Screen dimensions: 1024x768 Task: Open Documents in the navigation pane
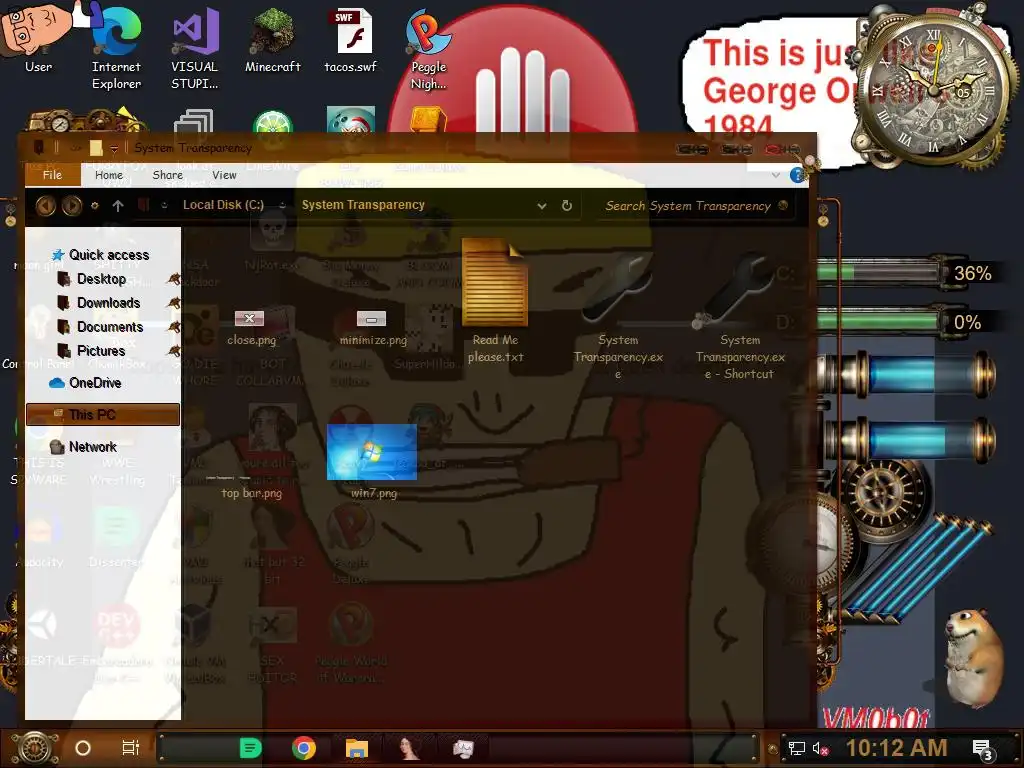[x=109, y=327]
